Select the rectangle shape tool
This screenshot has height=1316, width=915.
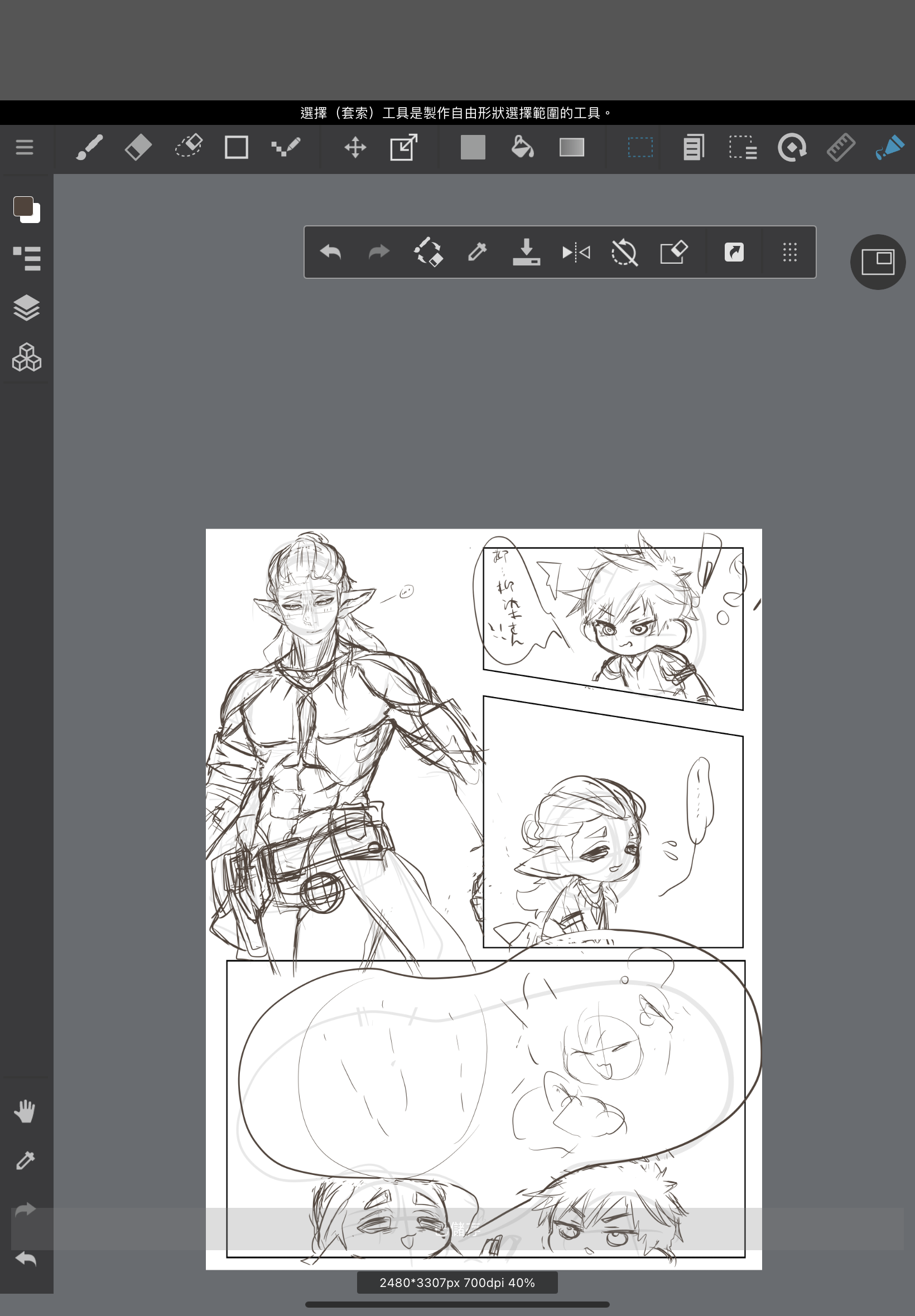[x=236, y=147]
